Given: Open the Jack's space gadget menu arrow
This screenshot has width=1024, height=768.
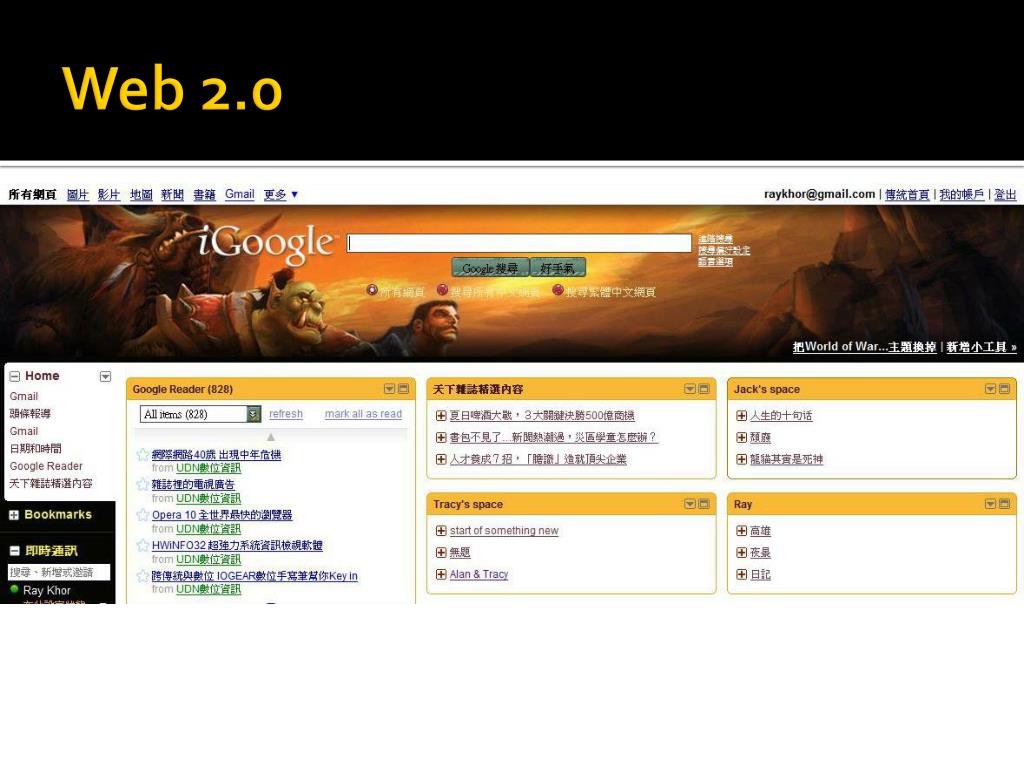Looking at the screenshot, I should [990, 389].
